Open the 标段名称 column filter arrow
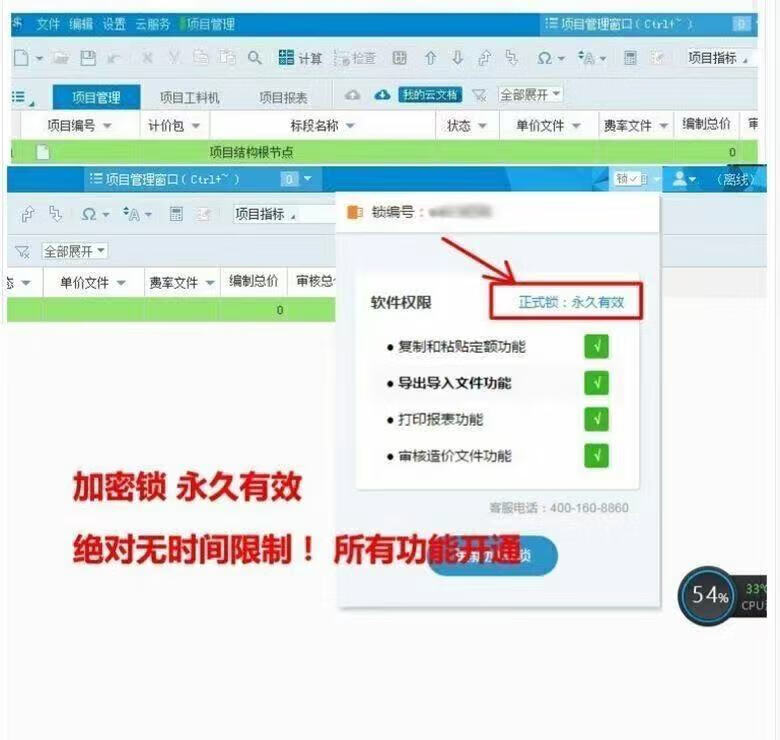780x740 pixels. [x=350, y=126]
